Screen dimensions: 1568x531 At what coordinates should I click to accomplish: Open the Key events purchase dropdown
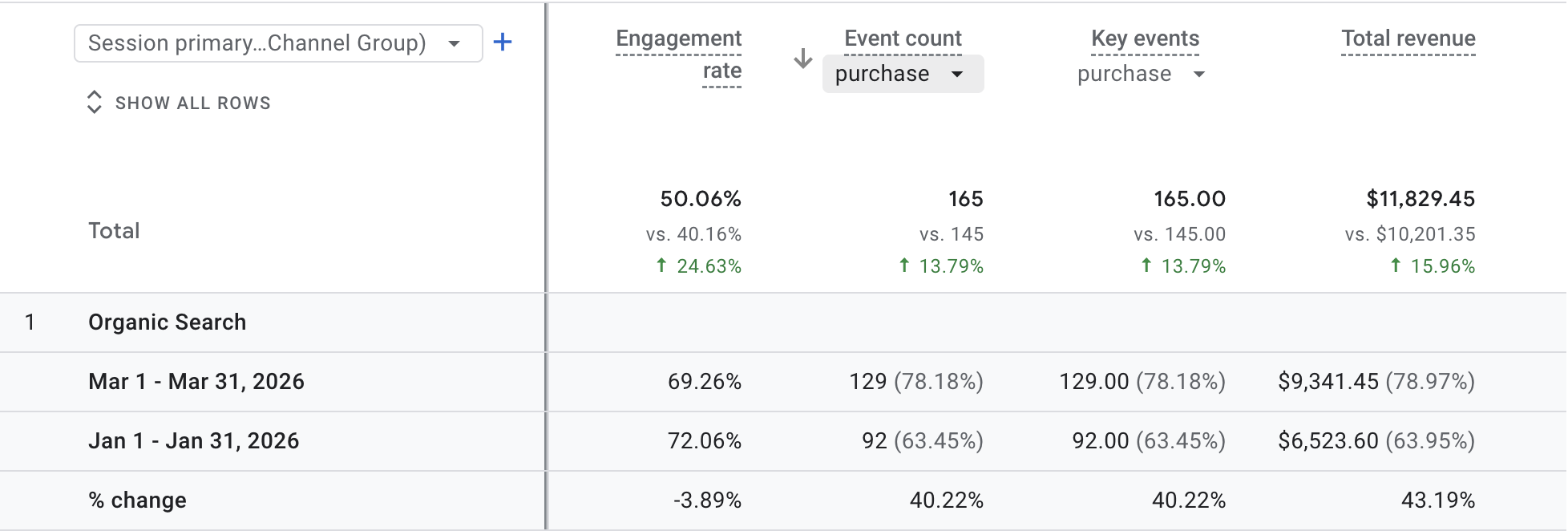[1142, 74]
